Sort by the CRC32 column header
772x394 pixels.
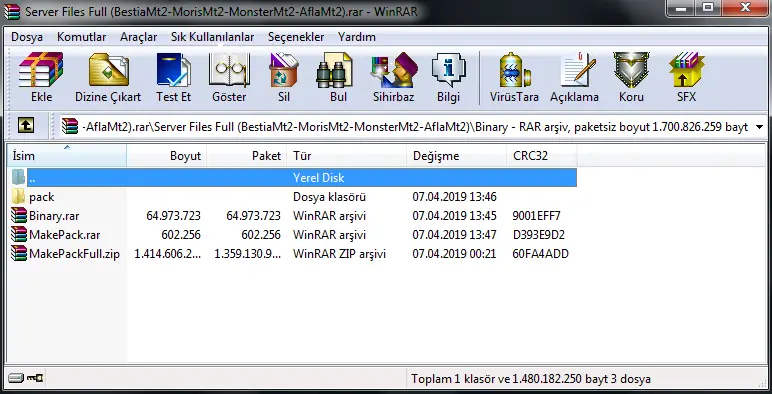[542, 156]
